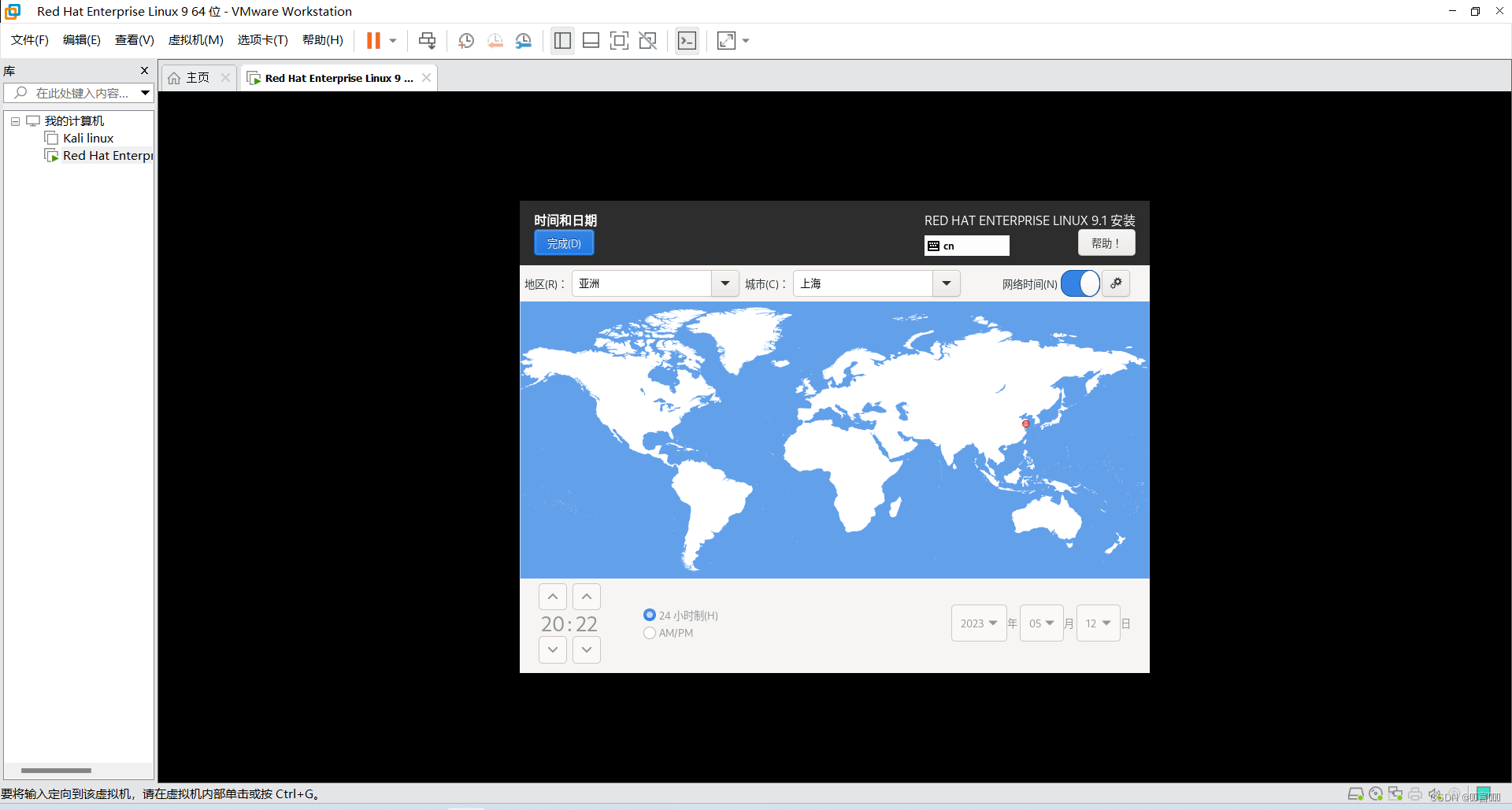The width and height of the screenshot is (1512, 810).
Task: Increase the hour with the up arrow
Action: coord(553,597)
